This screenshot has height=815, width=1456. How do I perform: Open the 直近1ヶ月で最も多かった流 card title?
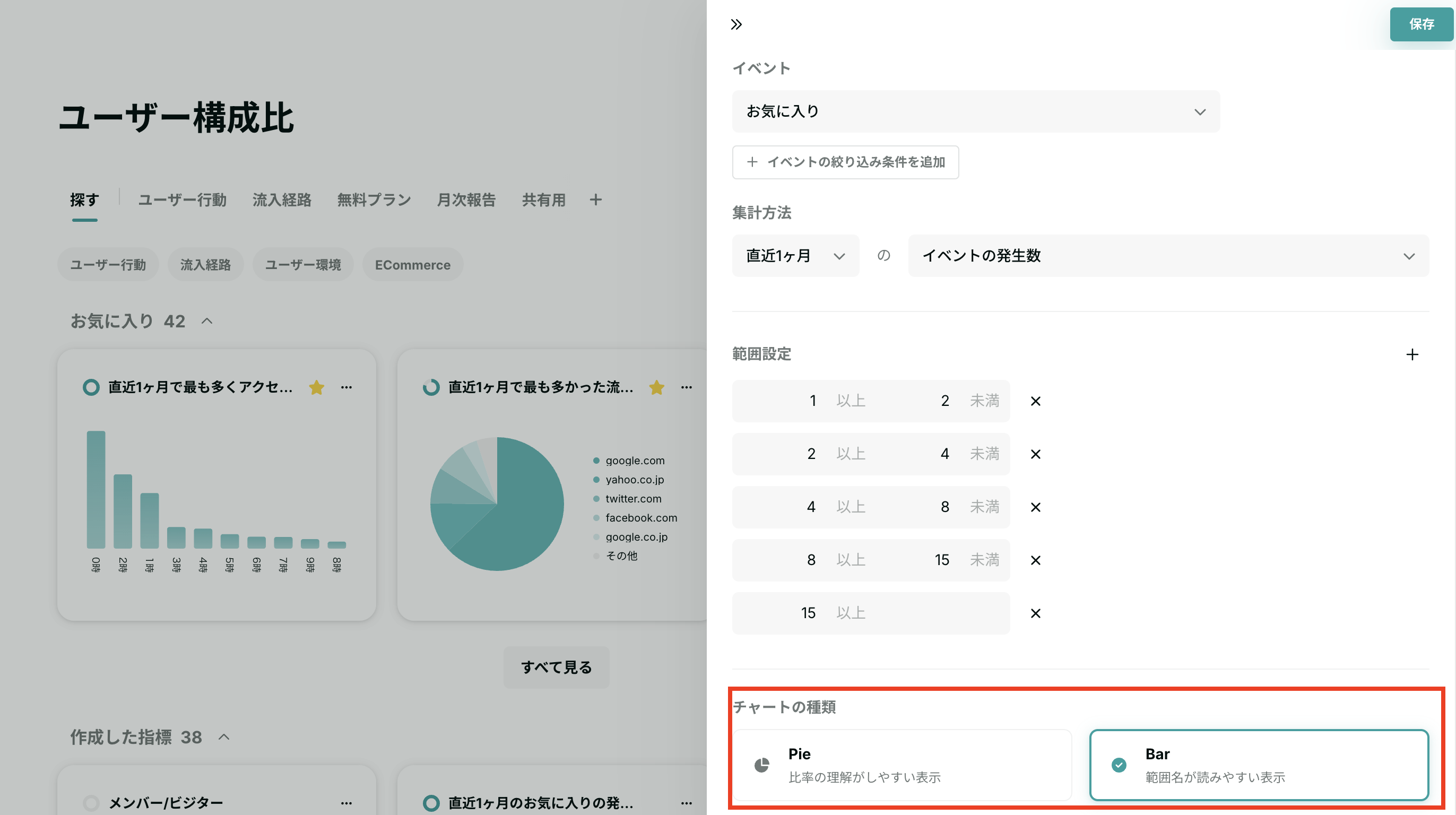(540, 387)
